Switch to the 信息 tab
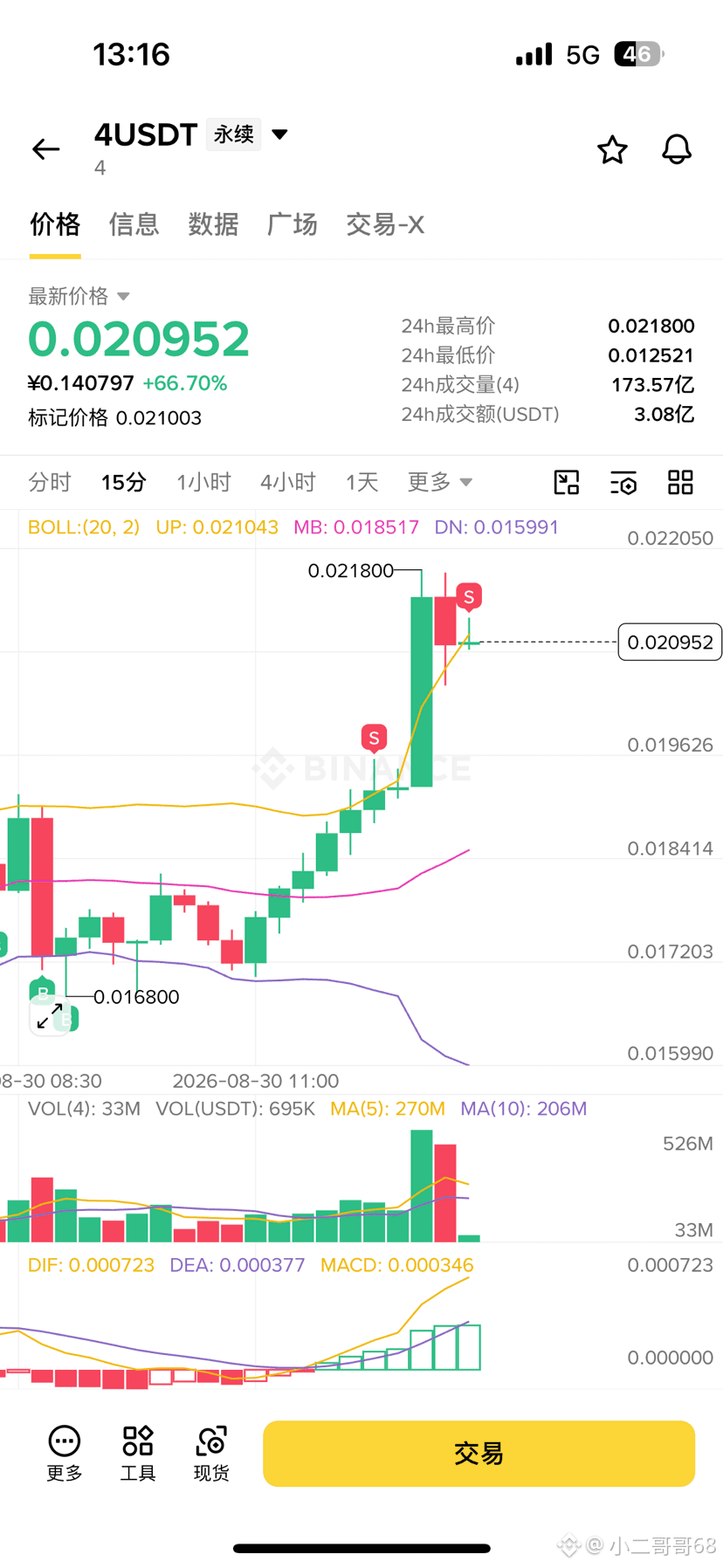 coord(134,224)
